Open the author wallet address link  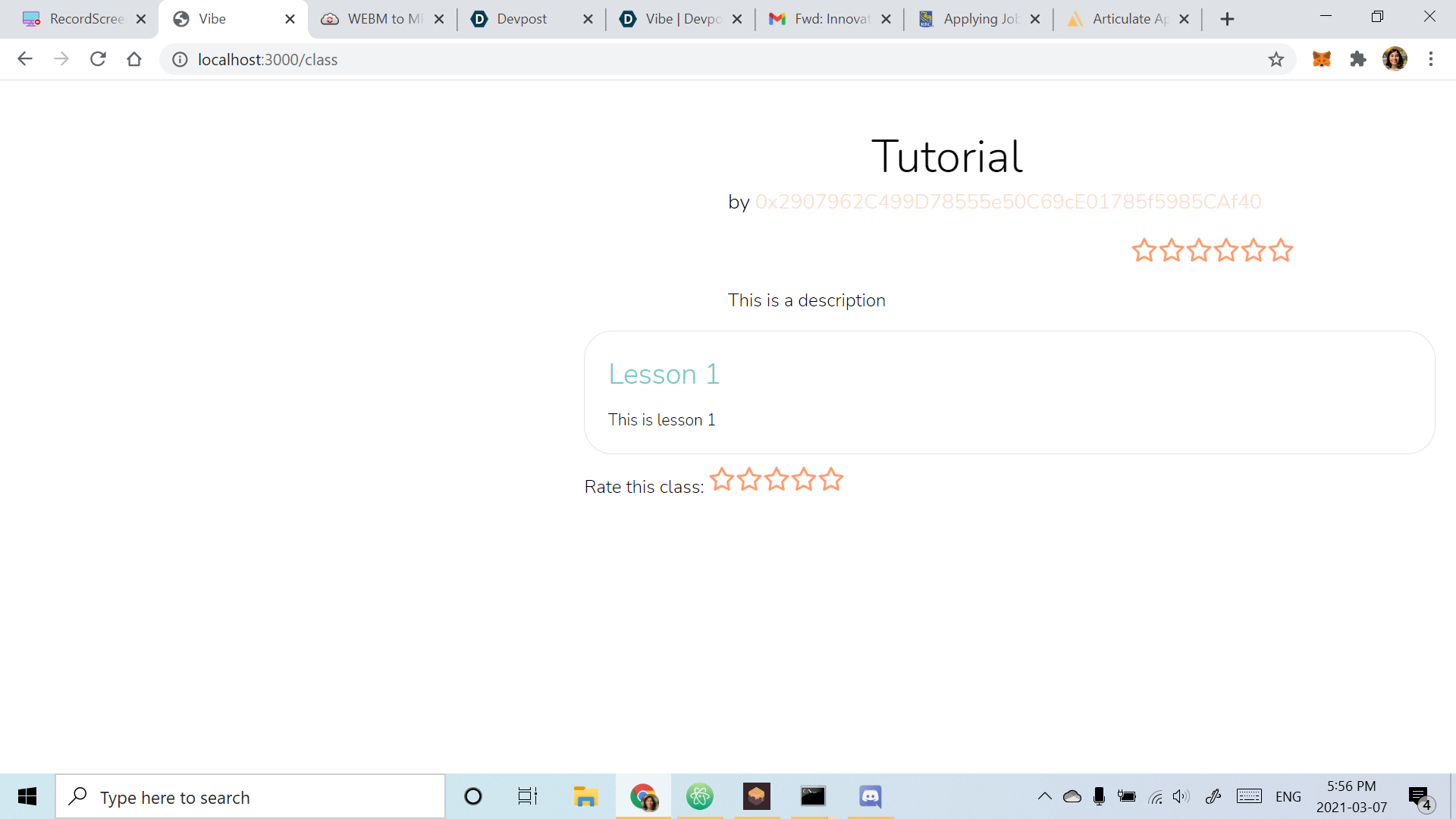tap(1008, 202)
